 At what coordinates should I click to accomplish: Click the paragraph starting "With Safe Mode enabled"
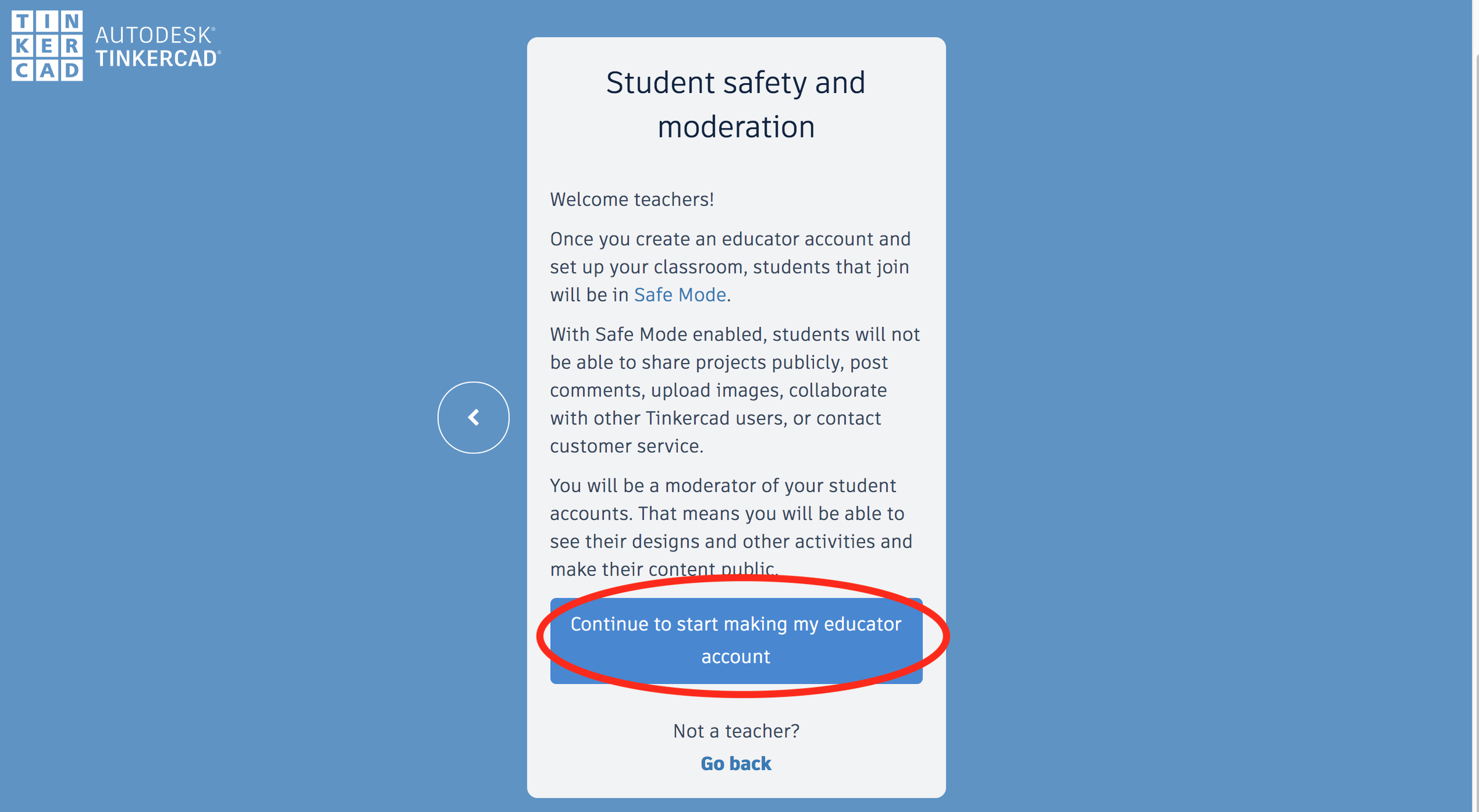[x=735, y=390]
